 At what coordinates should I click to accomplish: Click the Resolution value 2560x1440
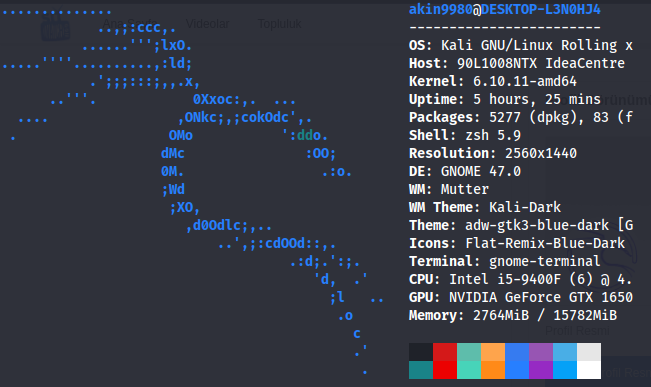(541, 153)
